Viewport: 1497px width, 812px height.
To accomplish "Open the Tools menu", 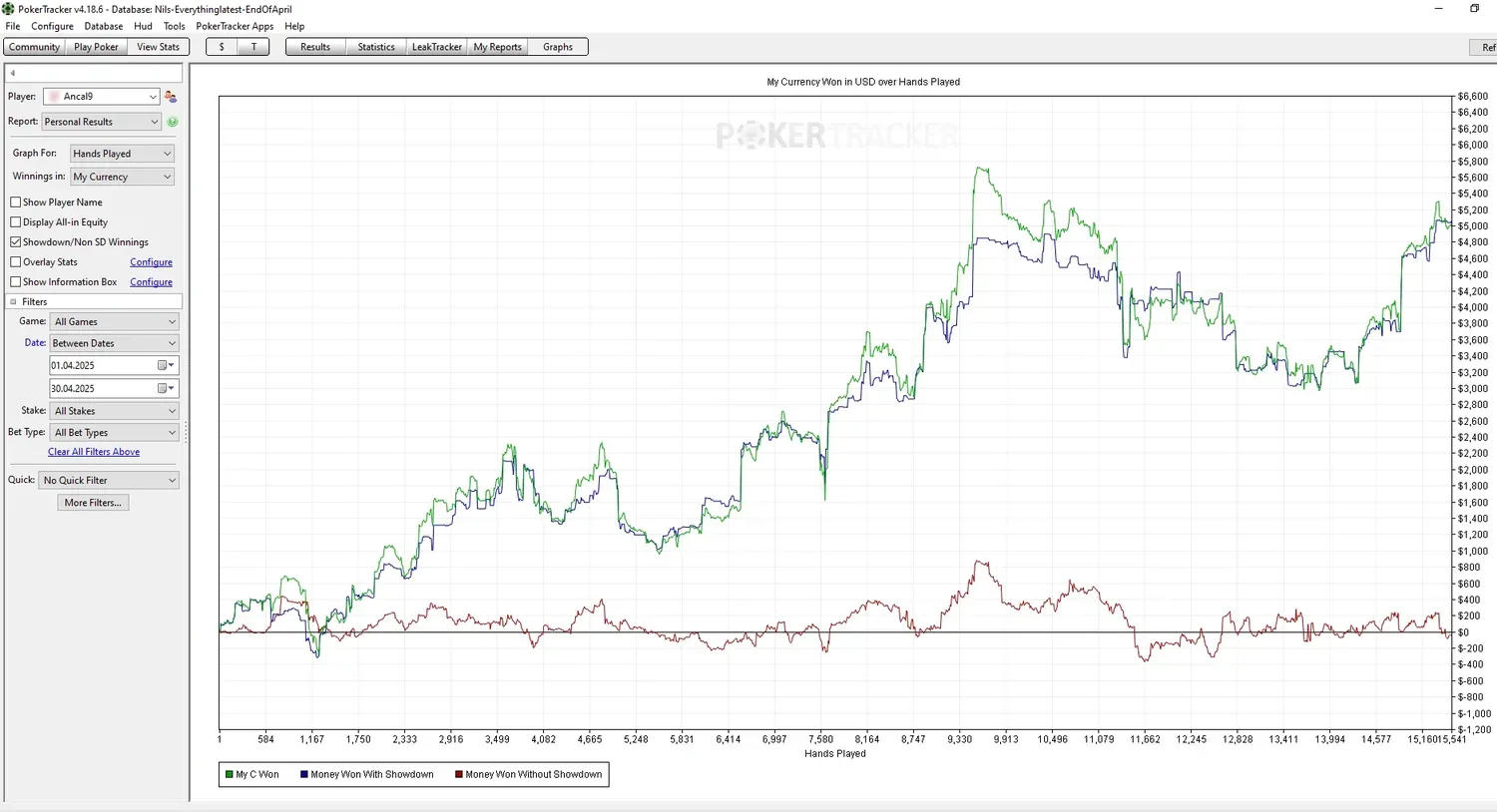I will 174,26.
